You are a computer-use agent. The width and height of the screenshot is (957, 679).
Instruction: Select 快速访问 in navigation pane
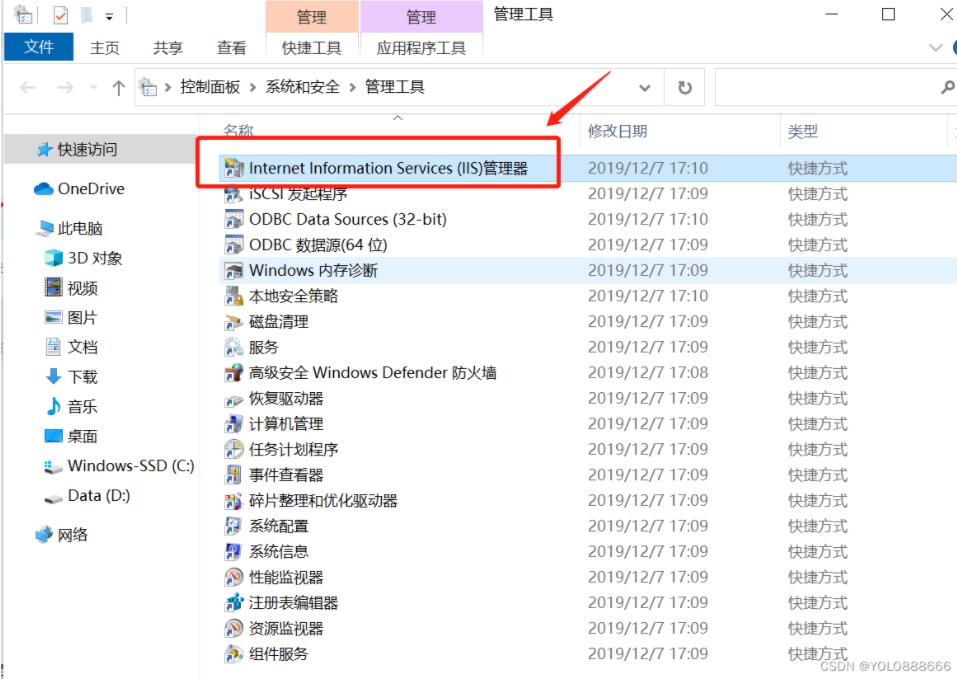tap(87, 149)
